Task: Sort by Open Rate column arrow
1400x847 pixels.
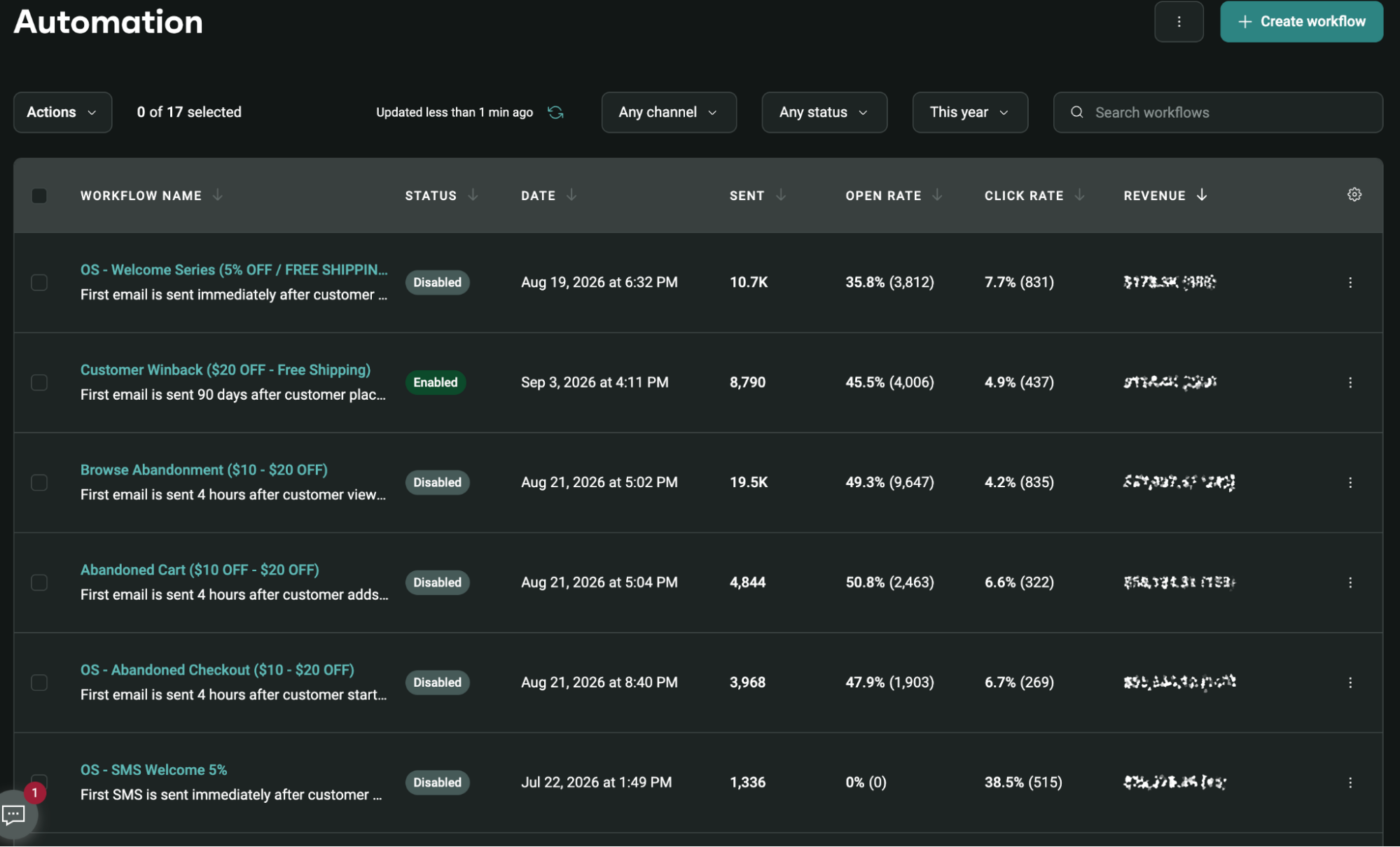Action: click(x=937, y=195)
